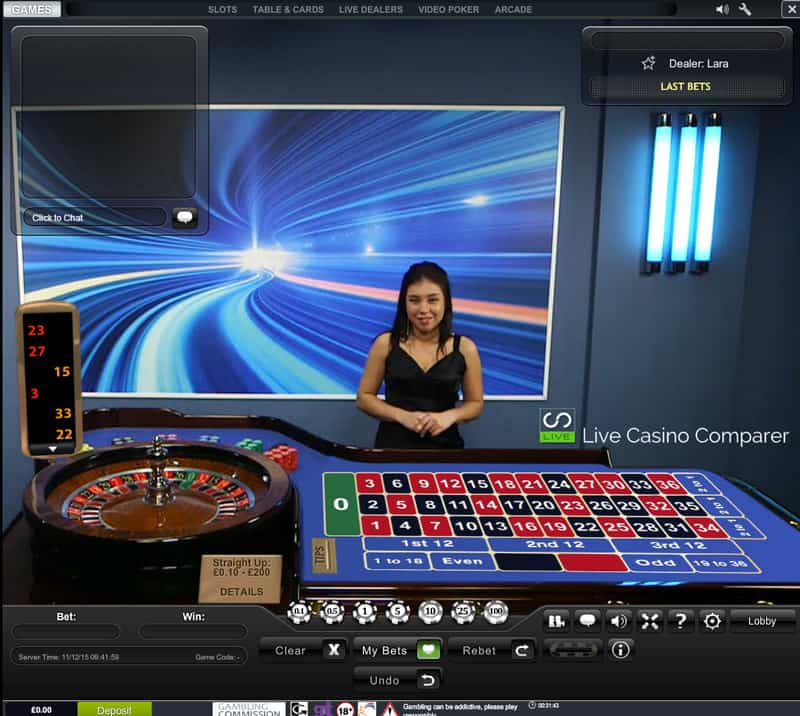Image resolution: width=800 pixels, height=716 pixels.
Task: Bet on Odd
Action: tap(656, 563)
